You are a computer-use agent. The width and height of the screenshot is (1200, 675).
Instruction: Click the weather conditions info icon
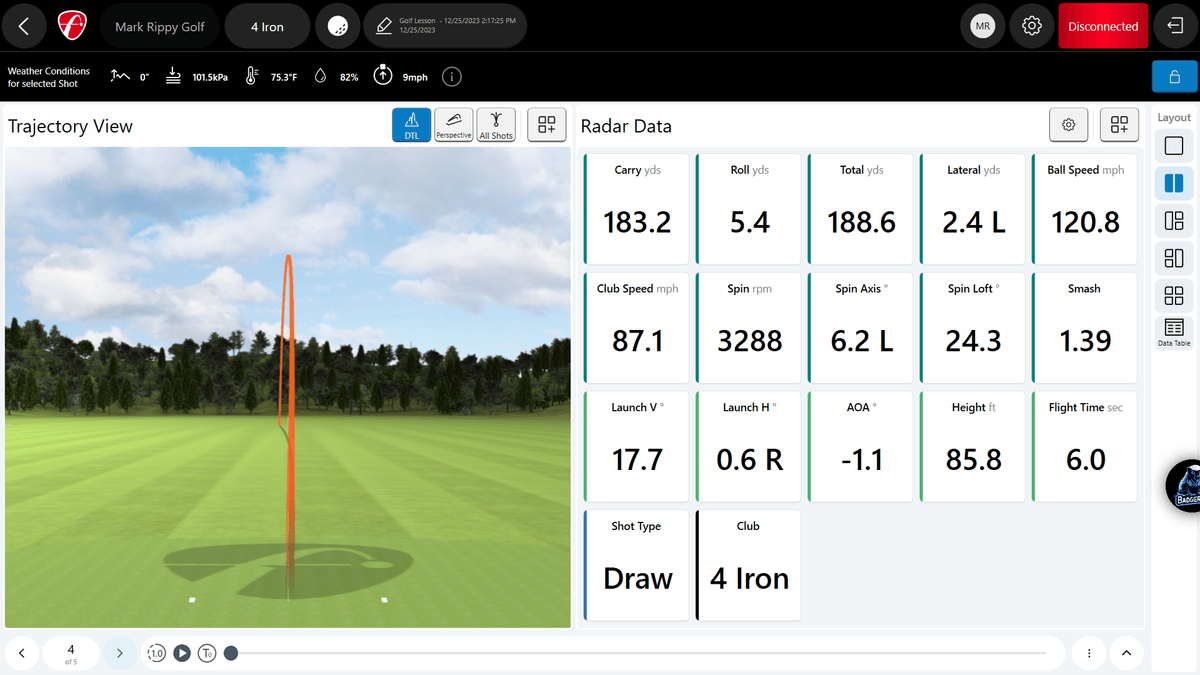point(452,77)
